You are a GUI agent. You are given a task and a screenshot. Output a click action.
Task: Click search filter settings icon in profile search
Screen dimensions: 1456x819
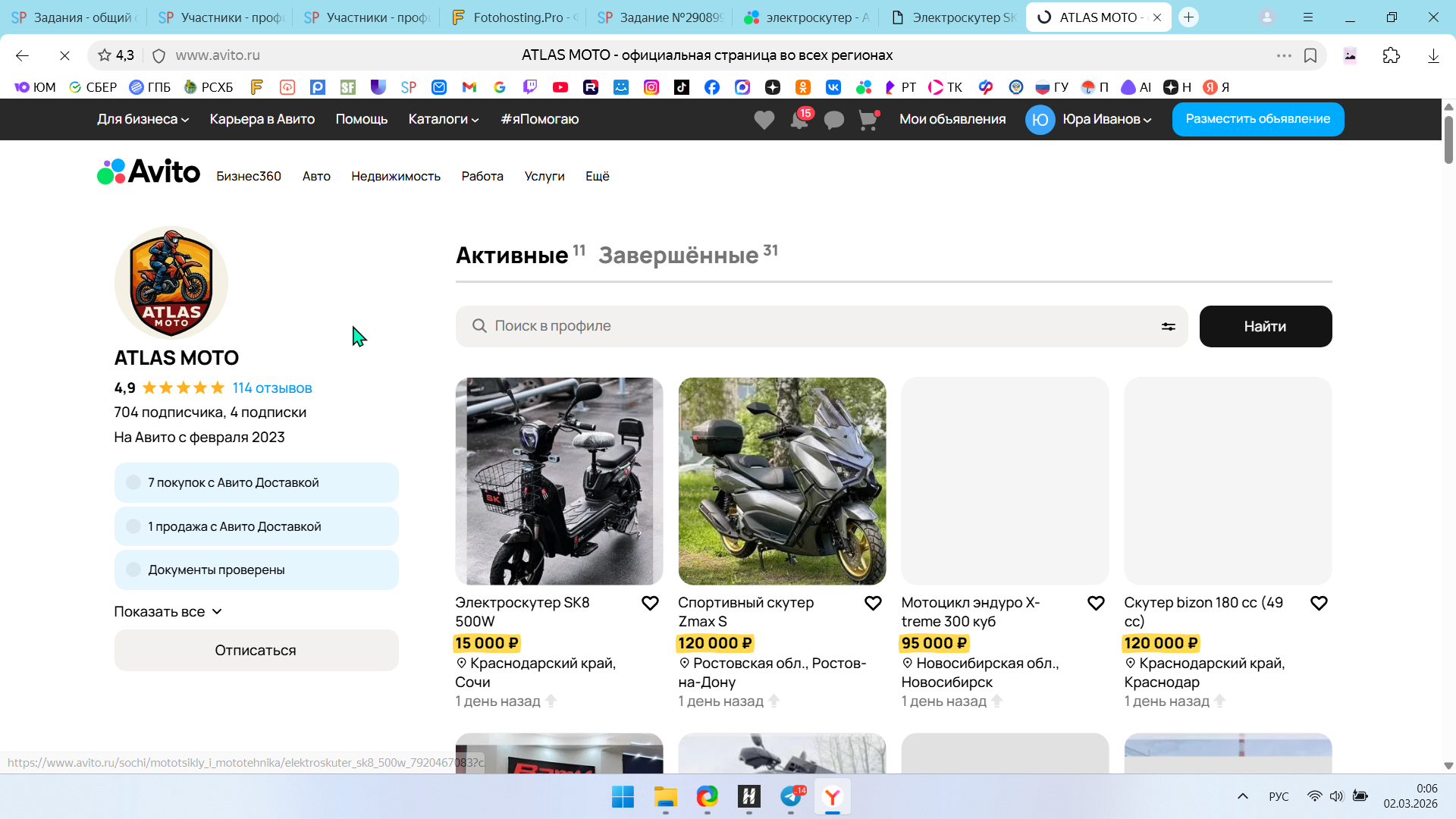tap(1168, 327)
